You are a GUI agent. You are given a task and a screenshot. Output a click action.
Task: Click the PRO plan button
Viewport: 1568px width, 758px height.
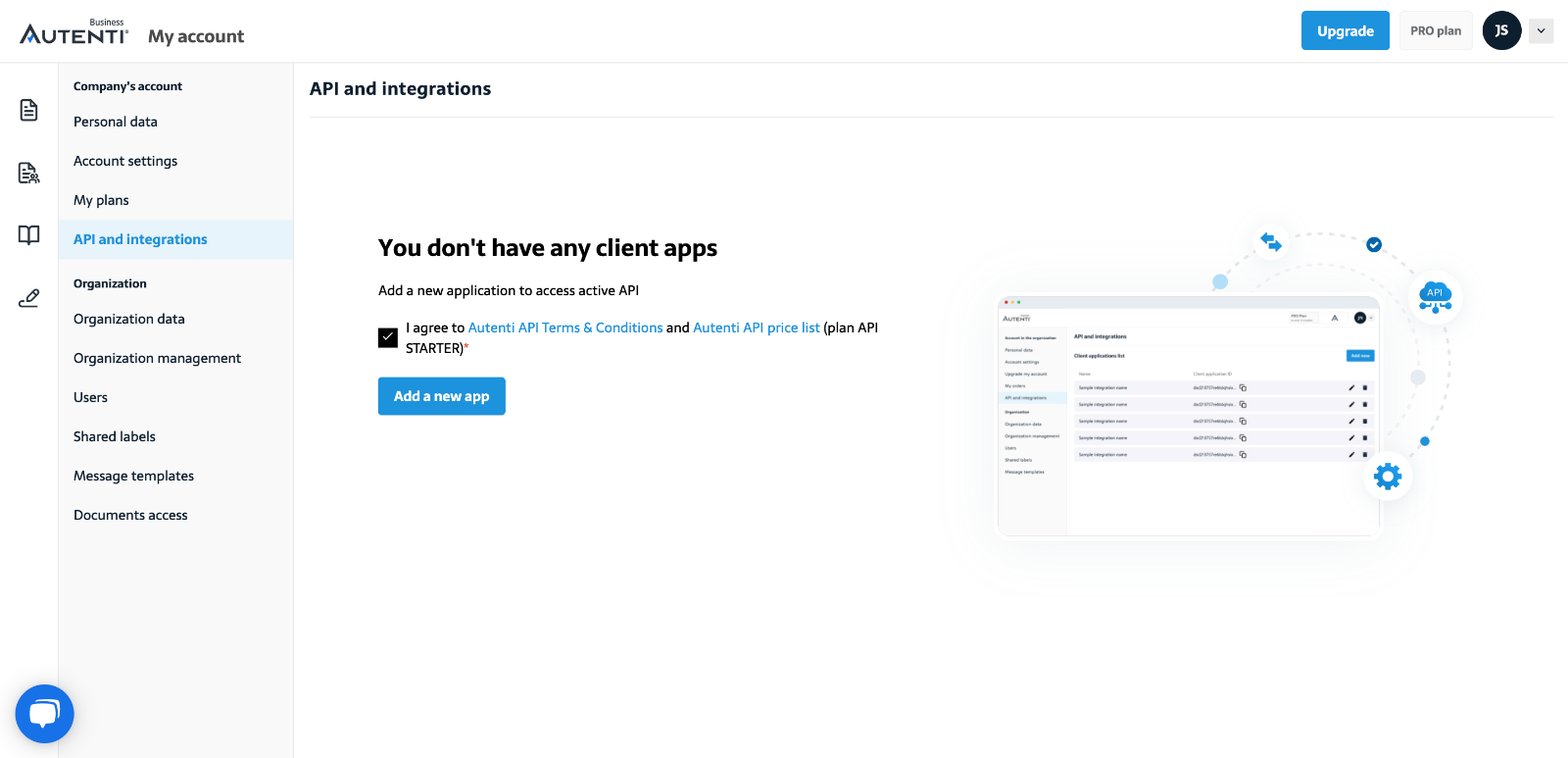click(x=1436, y=30)
